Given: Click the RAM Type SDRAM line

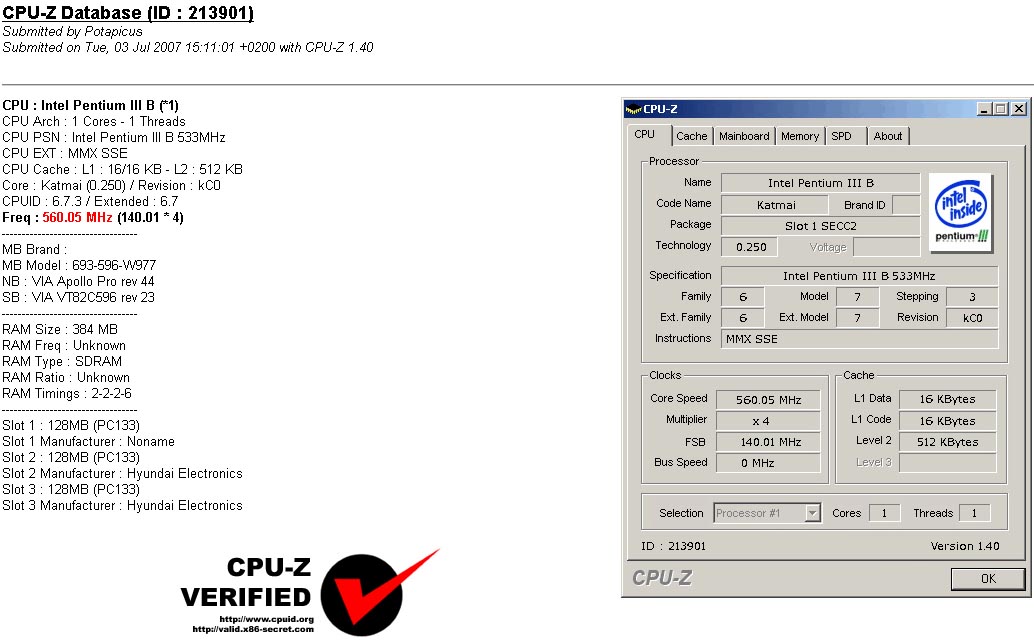Looking at the screenshot, I should 62,361.
